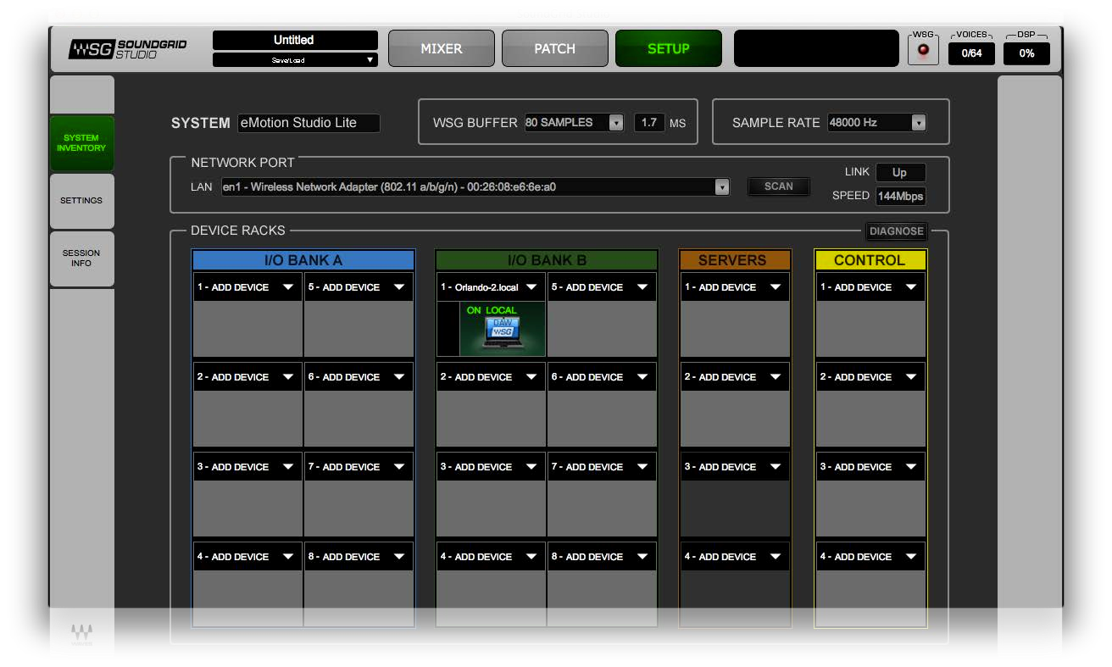Open the Orlando-2.local device menu
Viewport: 1112px width, 667px height.
tap(489, 287)
